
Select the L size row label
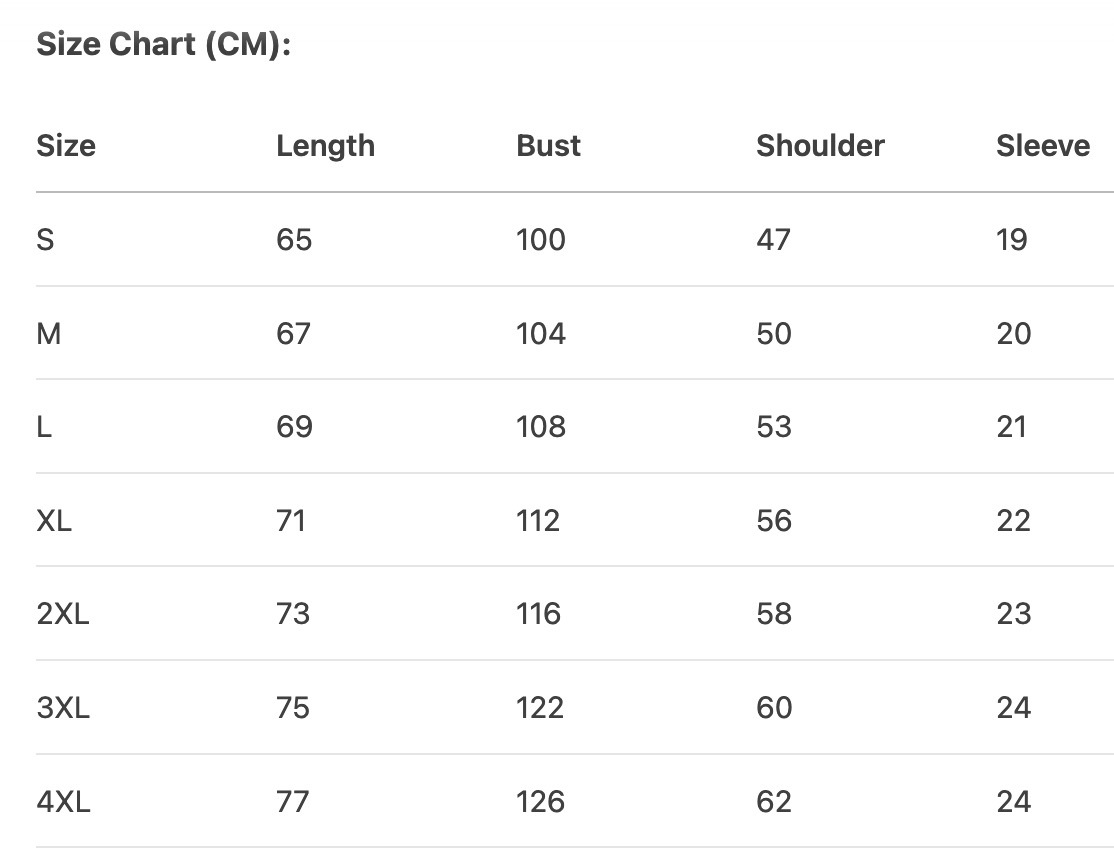click(44, 427)
